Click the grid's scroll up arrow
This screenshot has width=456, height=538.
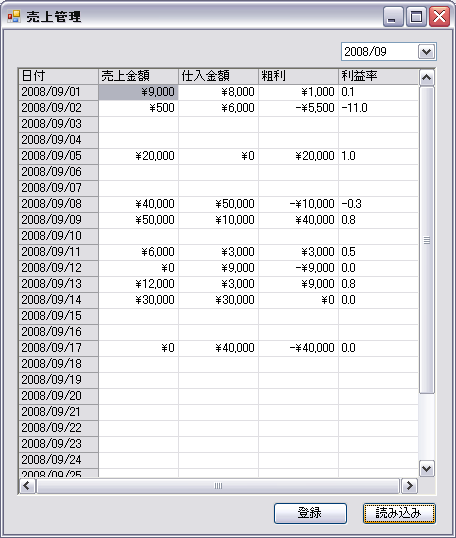tap(426, 78)
